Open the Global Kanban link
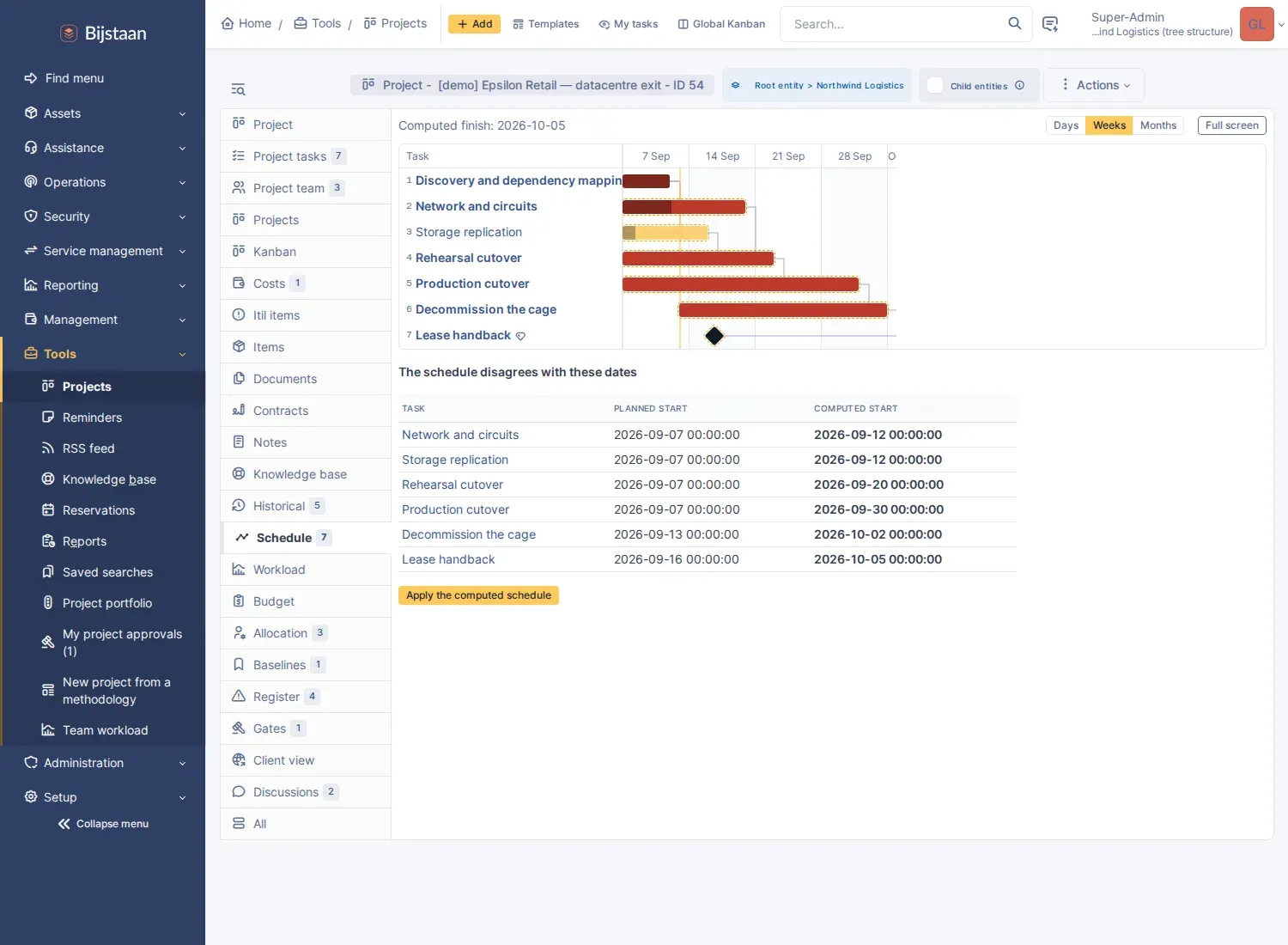This screenshot has height=945, width=1288. pyautogui.click(x=721, y=24)
